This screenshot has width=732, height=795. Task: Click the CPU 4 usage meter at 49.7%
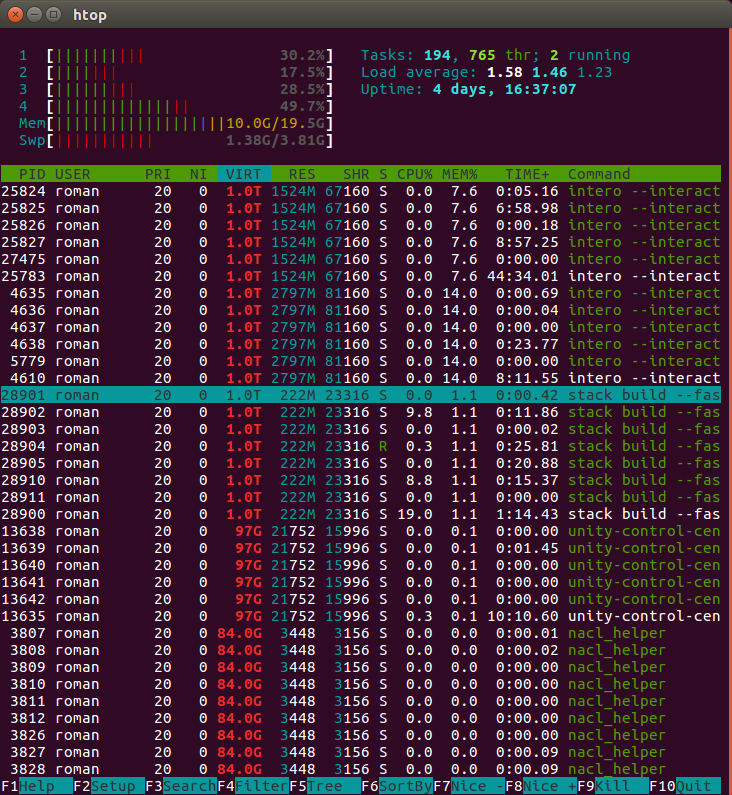click(176, 106)
